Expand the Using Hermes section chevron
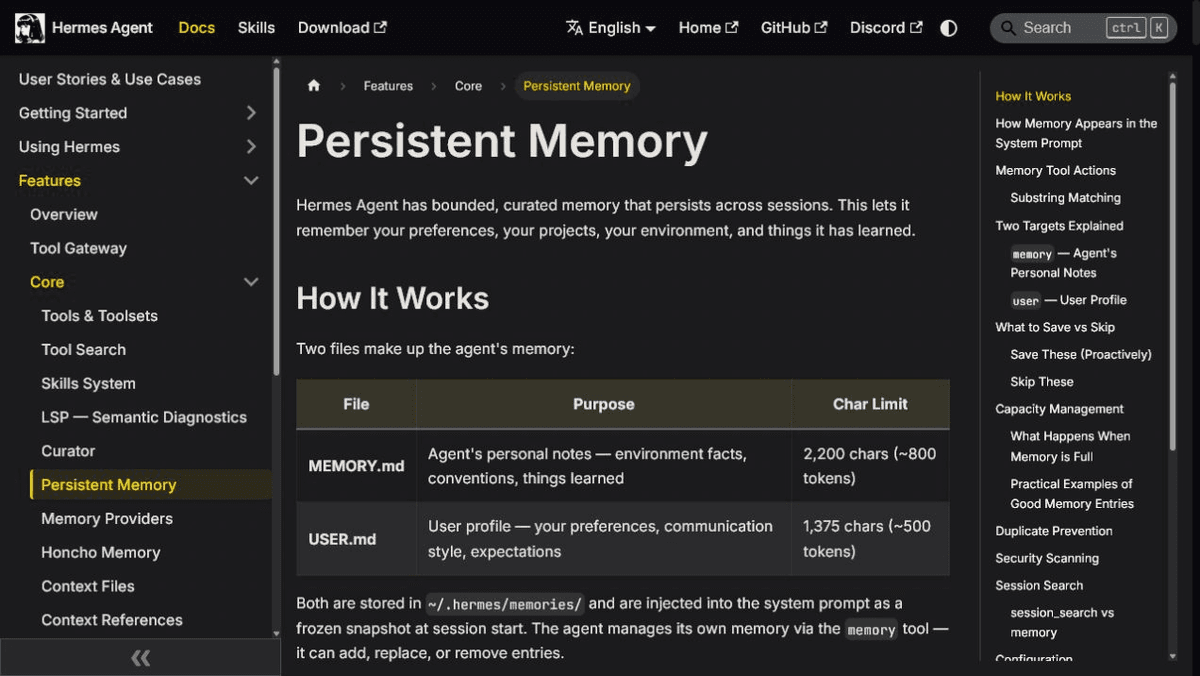 pos(251,147)
